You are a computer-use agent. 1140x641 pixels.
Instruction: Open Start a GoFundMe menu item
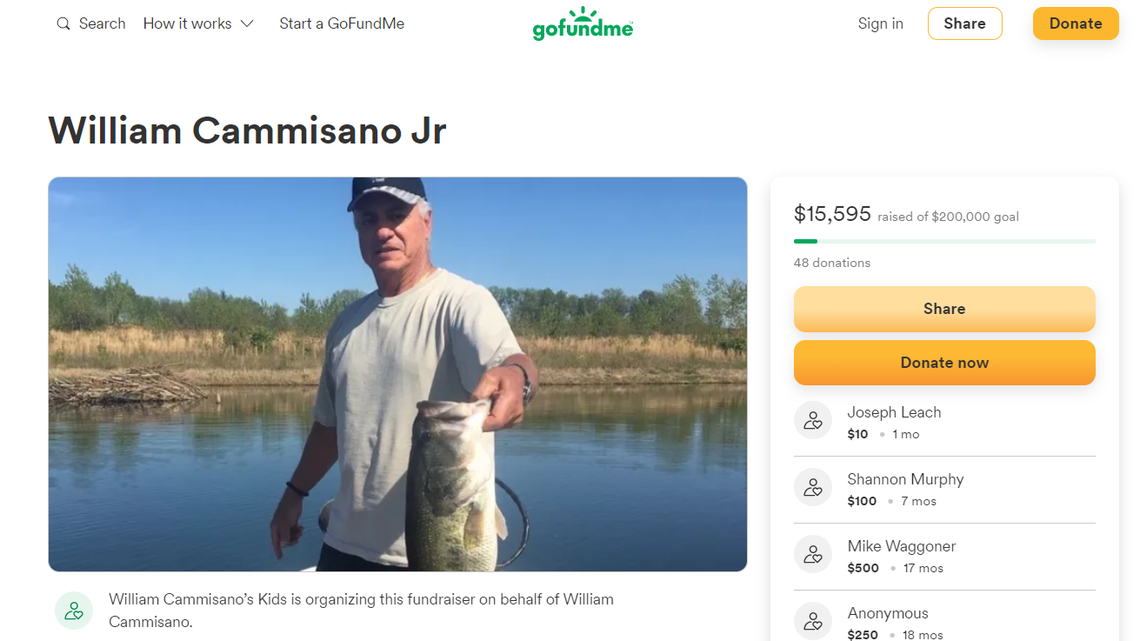point(342,24)
